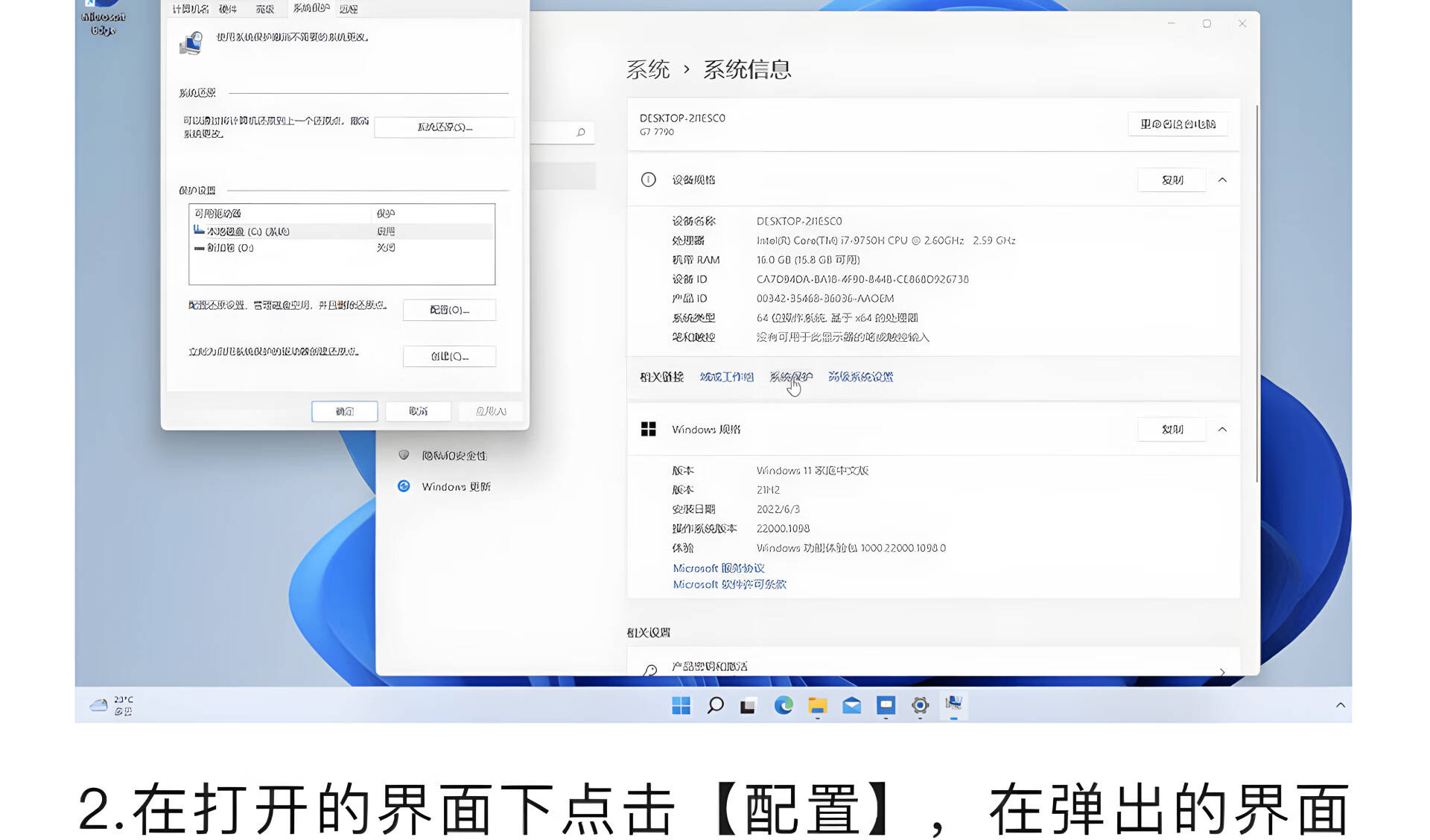Maximize the Settings window

coord(1207,24)
